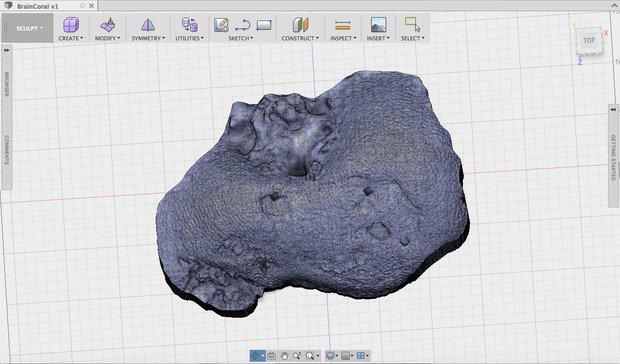
Task: Activate the Pan hand tool
Action: click(284, 356)
